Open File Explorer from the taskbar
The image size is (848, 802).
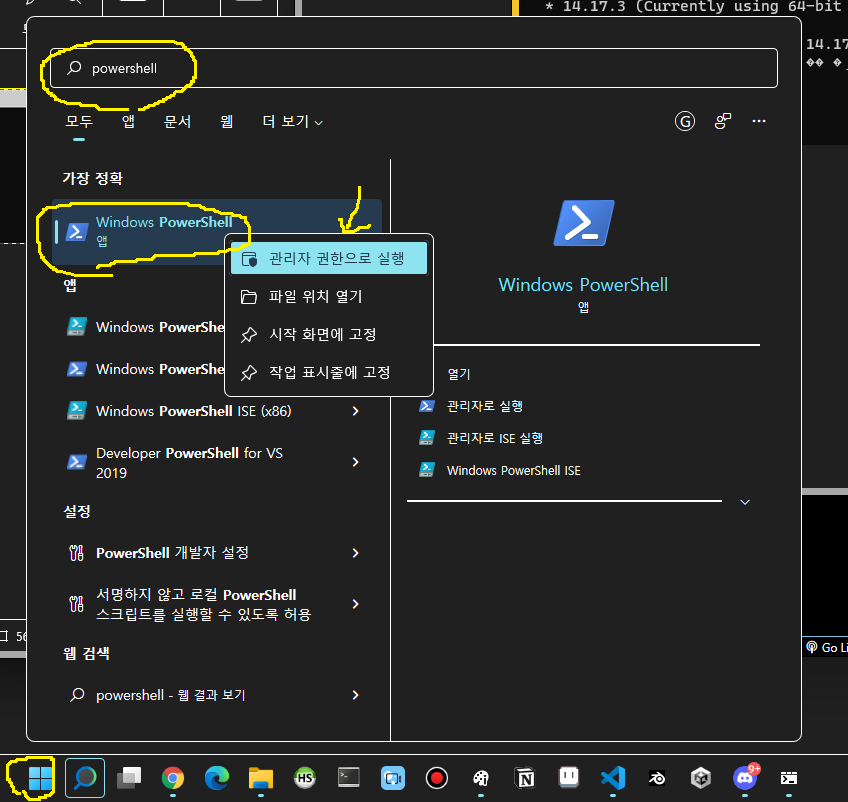[x=261, y=778]
